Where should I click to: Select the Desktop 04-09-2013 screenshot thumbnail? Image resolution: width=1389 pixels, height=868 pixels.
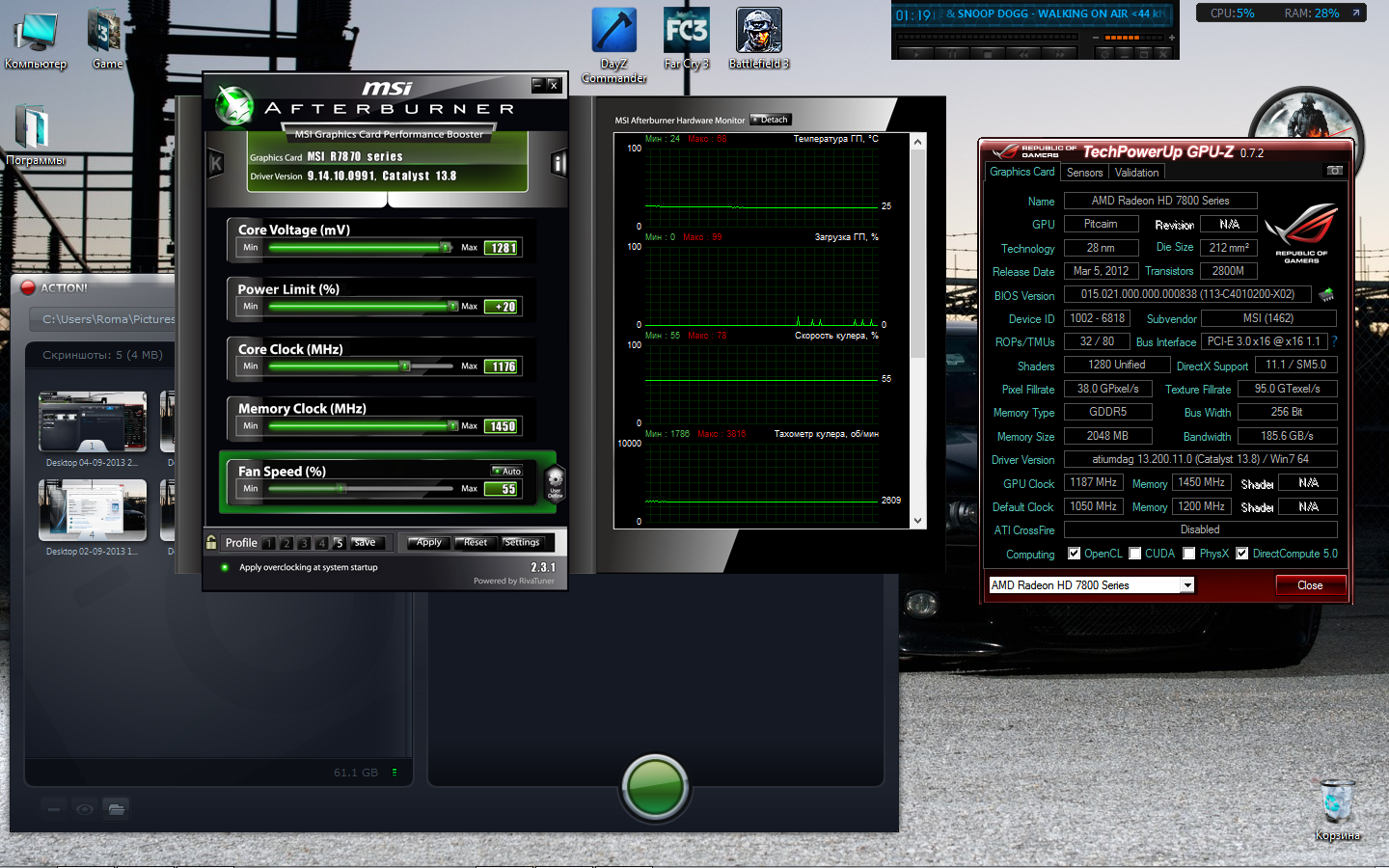point(93,421)
